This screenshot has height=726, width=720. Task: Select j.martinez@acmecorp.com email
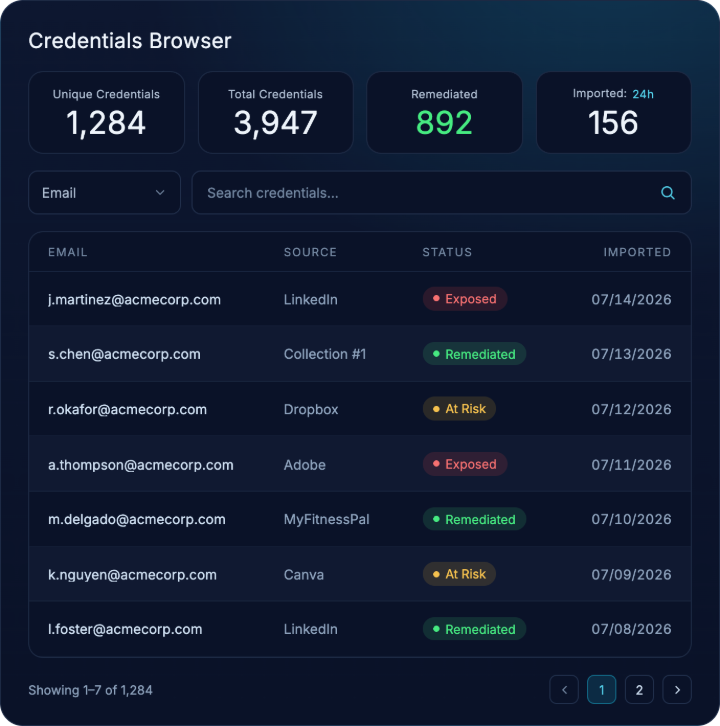[134, 300]
